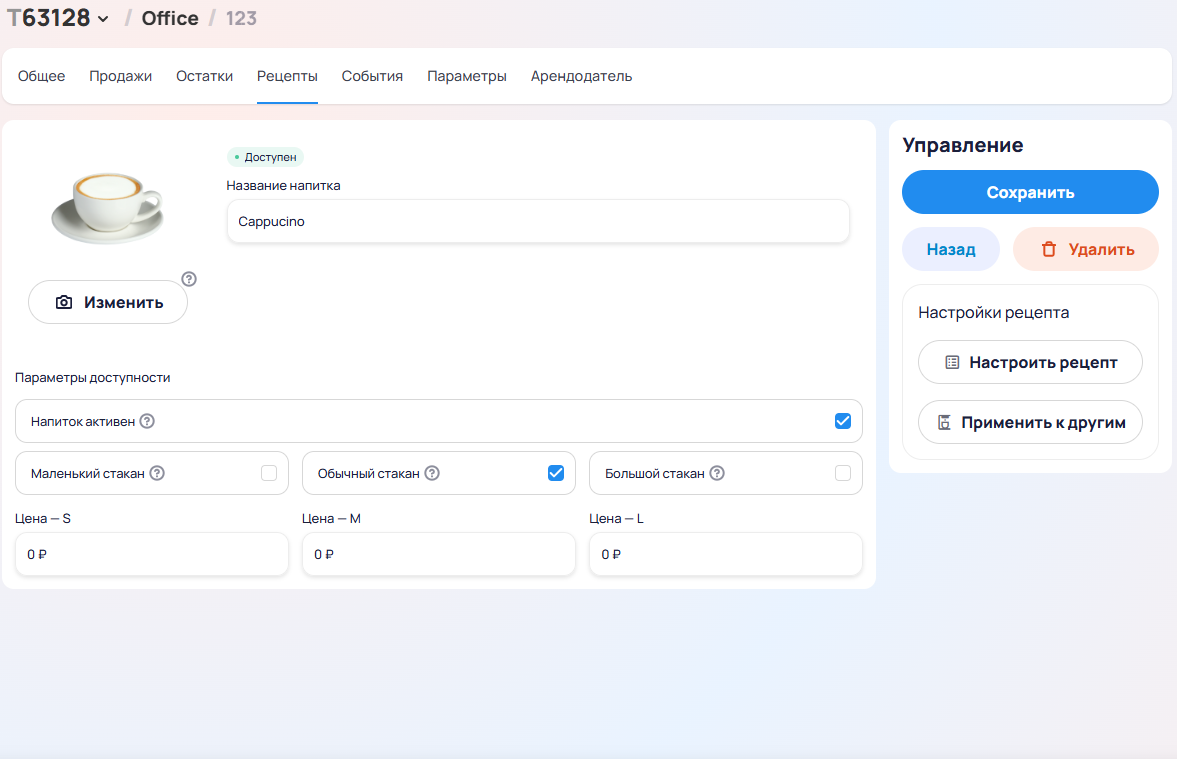Open the Арендодатель tab
Image resolution: width=1177 pixels, height=759 pixels.
click(x=581, y=76)
